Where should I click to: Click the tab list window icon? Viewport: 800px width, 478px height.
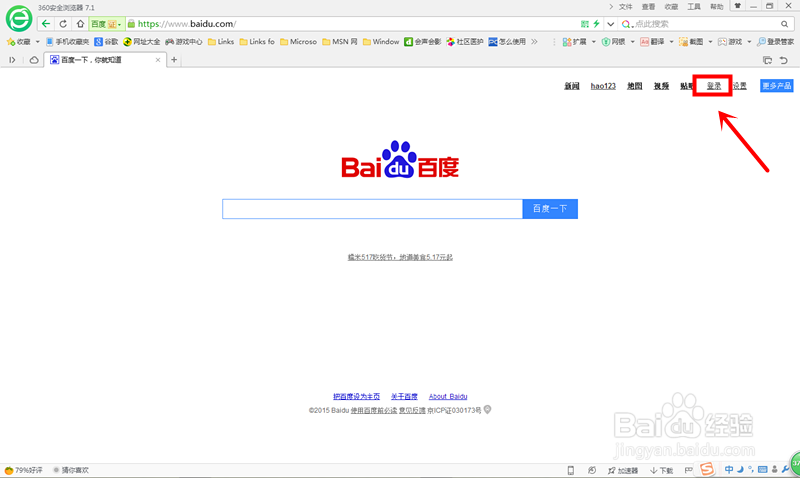pyautogui.click(x=767, y=60)
